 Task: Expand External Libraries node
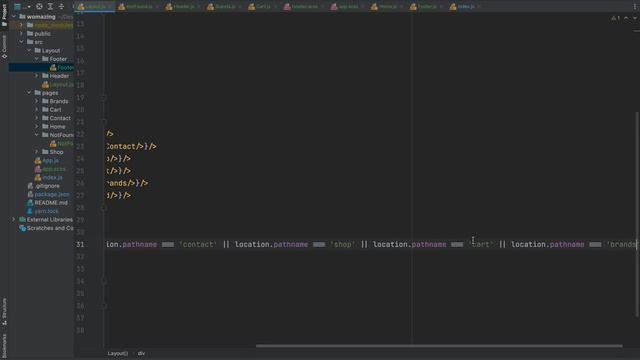click(x=14, y=220)
